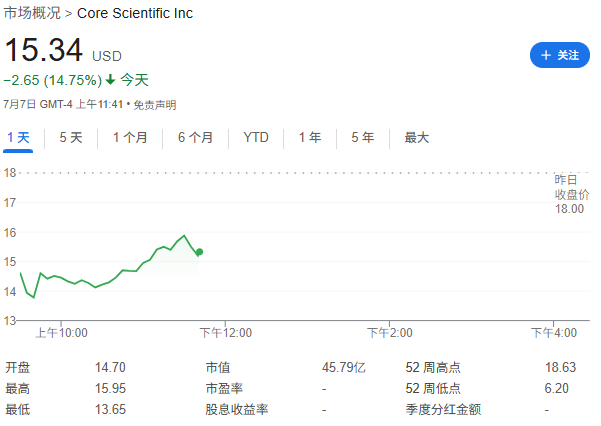This screenshot has height=426, width=601.
Task: Click the 下午12:00 axis label
Action: [x=226, y=333]
